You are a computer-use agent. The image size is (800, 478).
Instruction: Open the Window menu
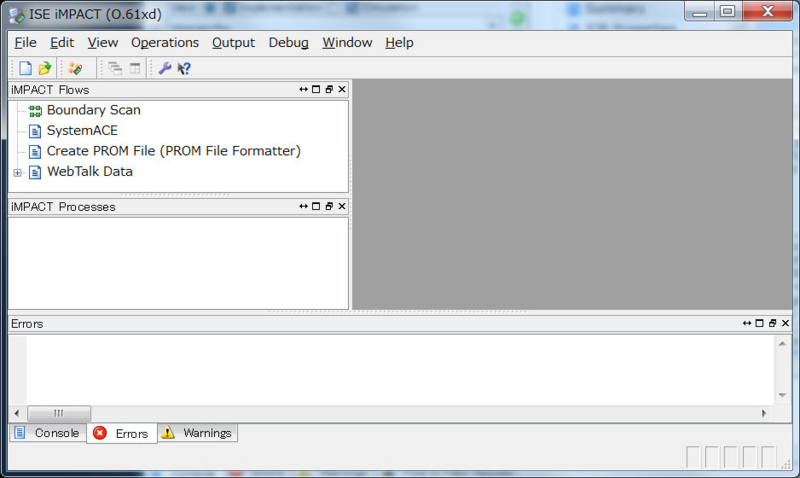(x=347, y=43)
